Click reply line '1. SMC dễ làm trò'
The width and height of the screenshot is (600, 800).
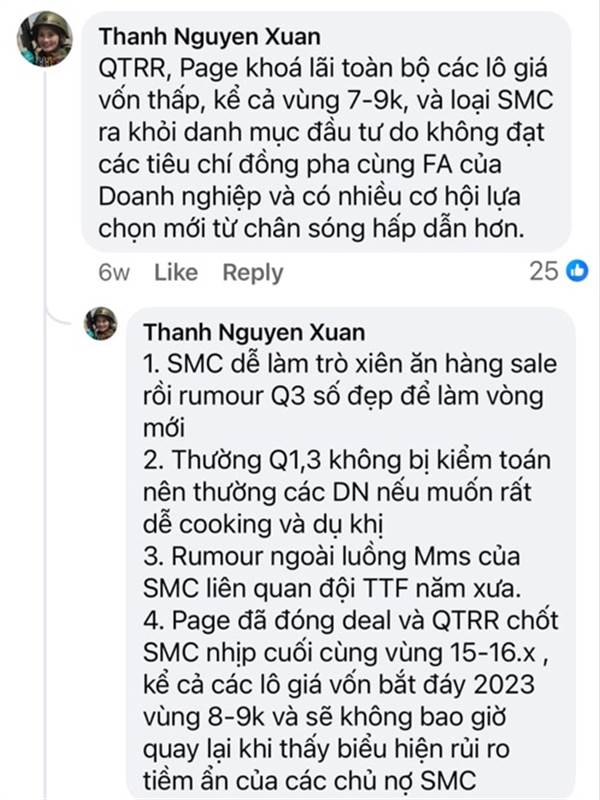tap(349, 364)
